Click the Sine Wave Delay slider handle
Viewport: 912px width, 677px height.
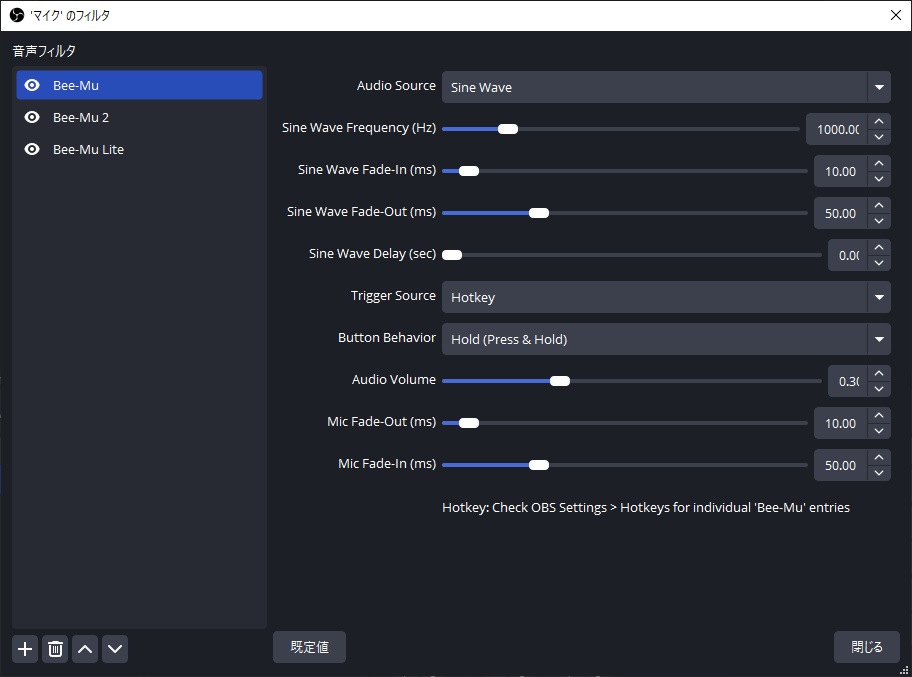pos(452,255)
